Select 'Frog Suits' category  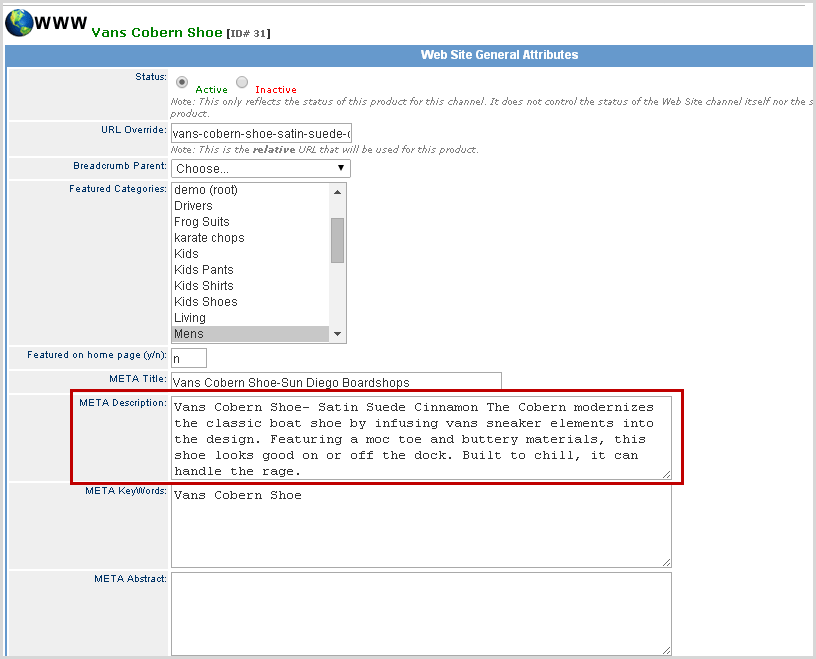(x=250, y=222)
